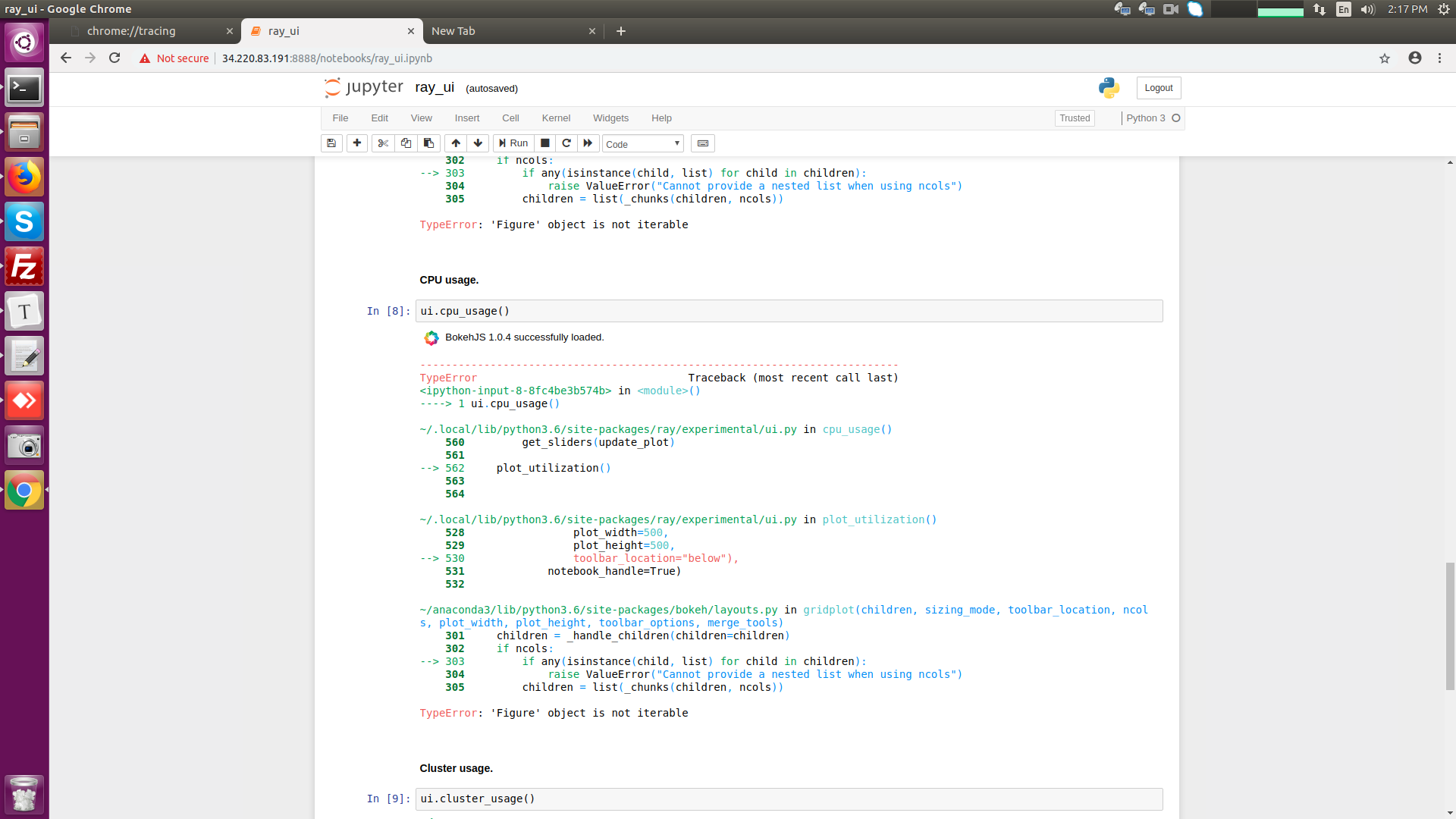Open Terminal from the Ubuntu dock
The image size is (1456, 819).
tap(24, 88)
